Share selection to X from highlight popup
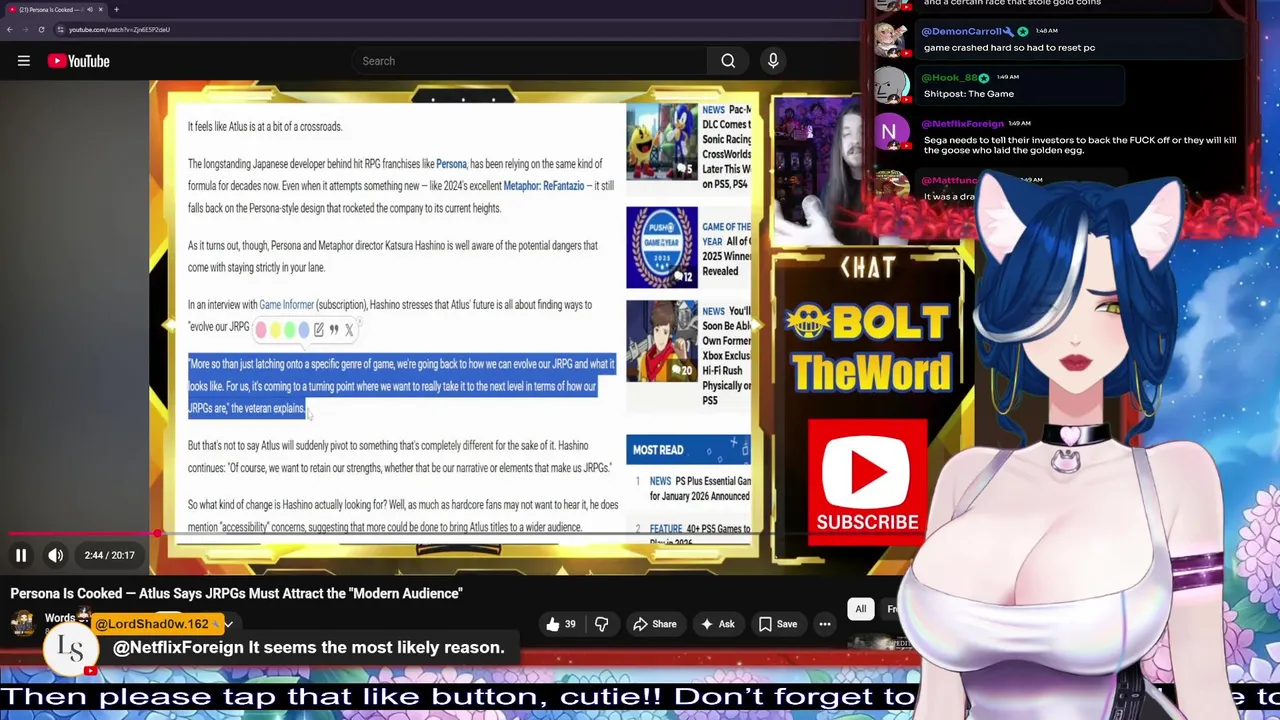Image resolution: width=1280 pixels, height=720 pixels. pos(349,329)
